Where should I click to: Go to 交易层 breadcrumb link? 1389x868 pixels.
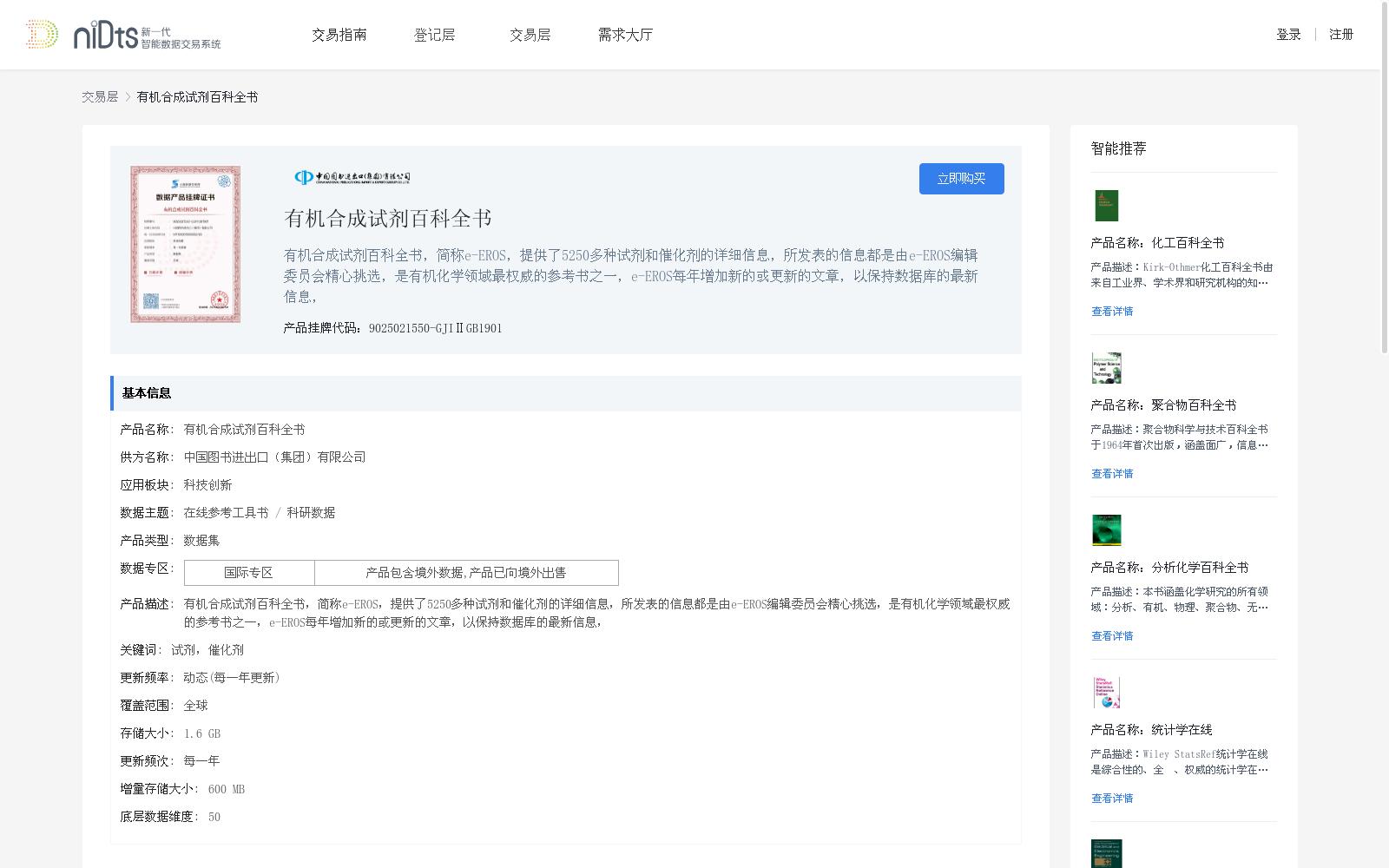pos(100,97)
